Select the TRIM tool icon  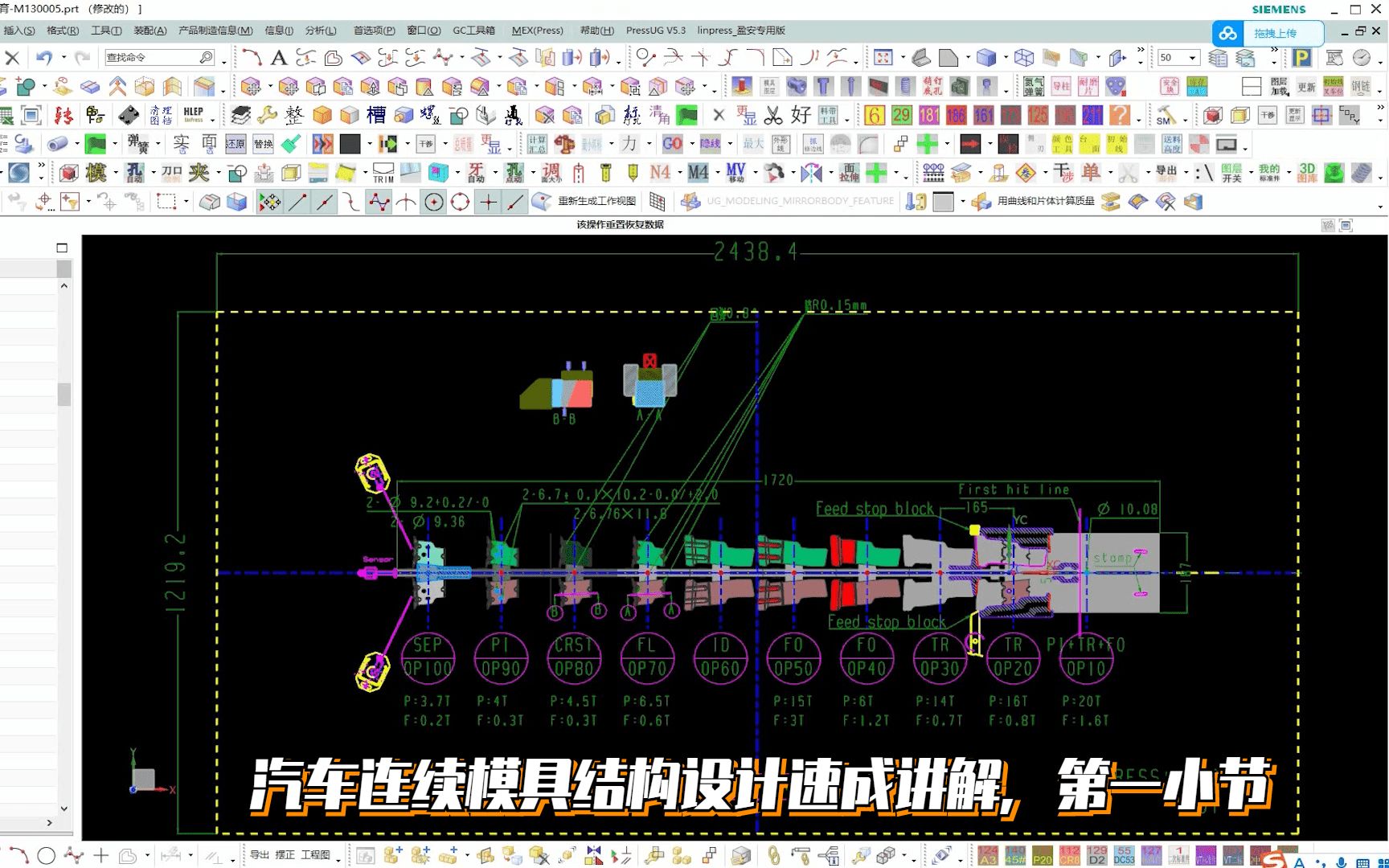pyautogui.click(x=383, y=172)
